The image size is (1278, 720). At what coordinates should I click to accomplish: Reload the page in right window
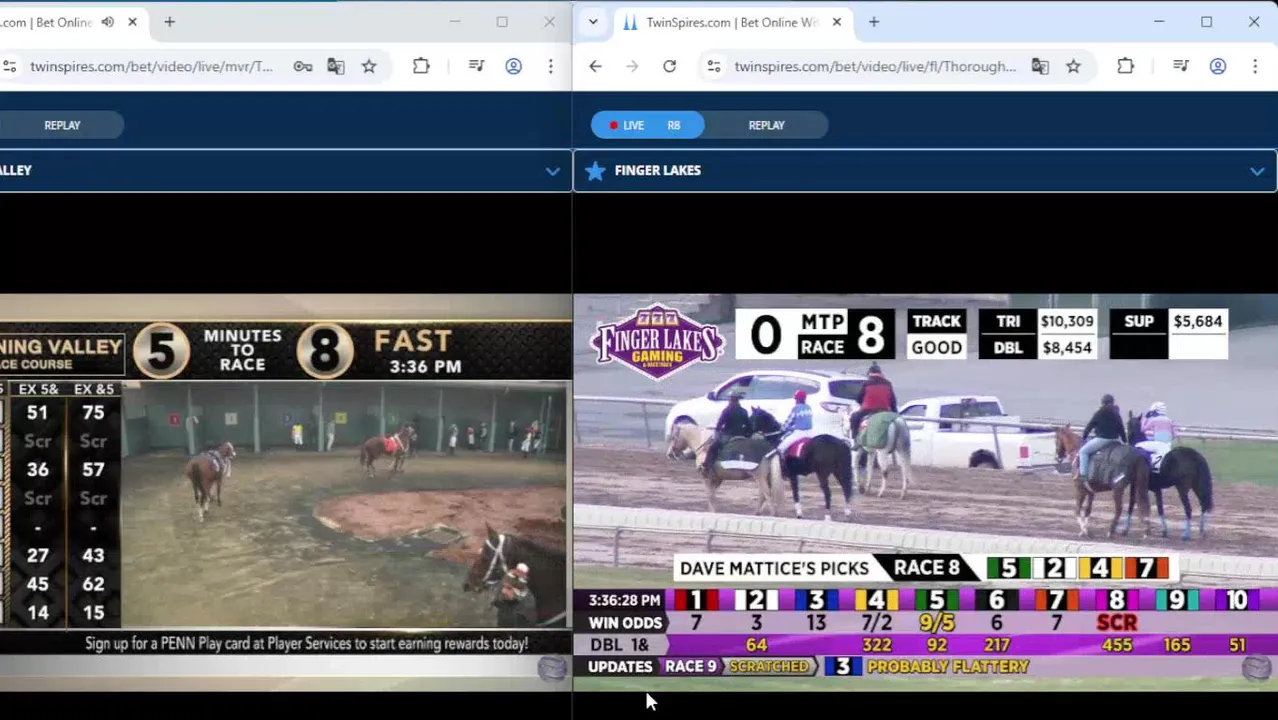669,66
